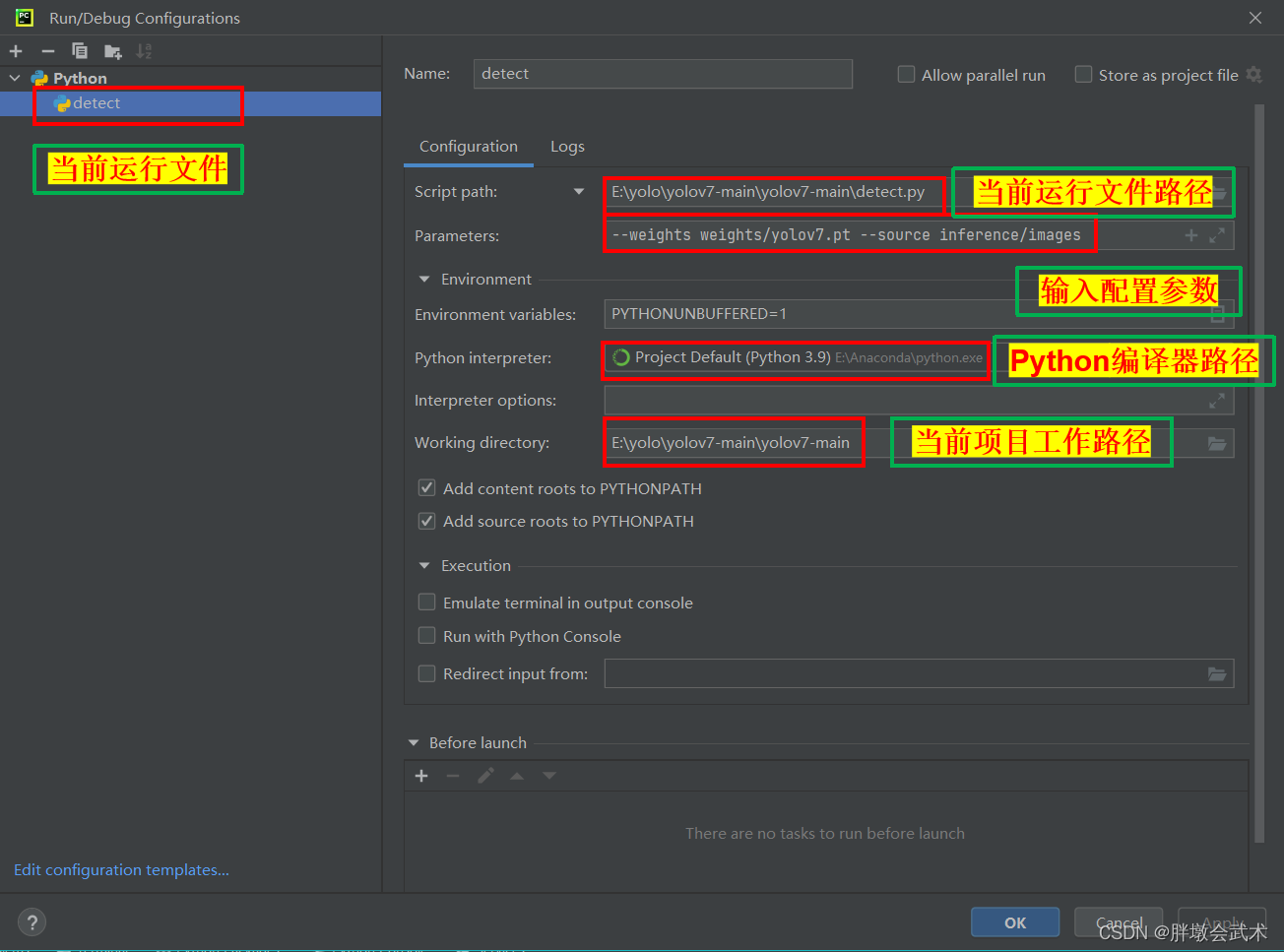1284x952 pixels.
Task: Enable Store as project file checkbox
Action: pos(1083,75)
